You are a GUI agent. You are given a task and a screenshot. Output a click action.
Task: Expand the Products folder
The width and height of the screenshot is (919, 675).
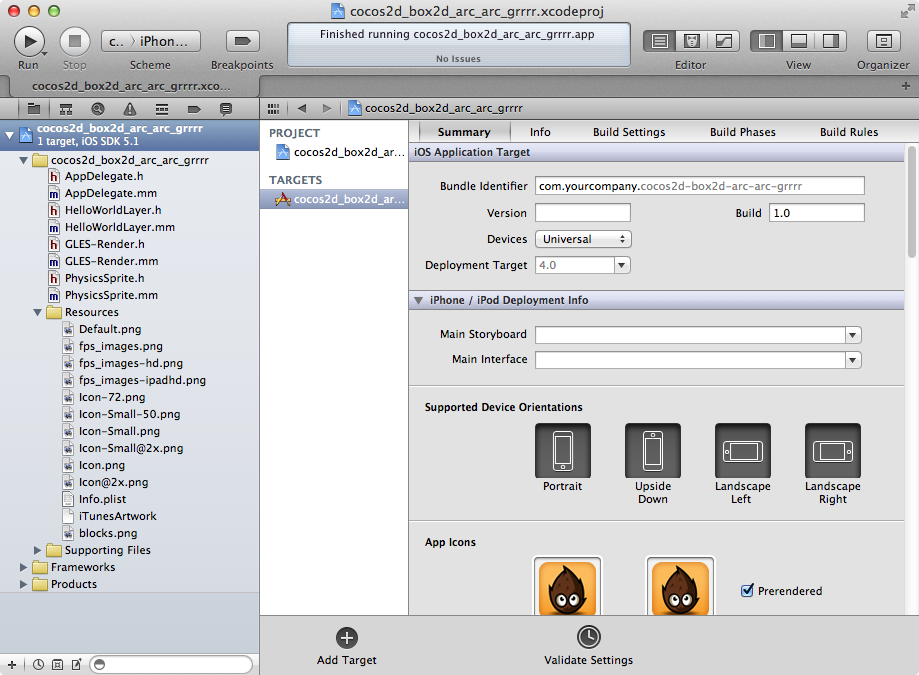pyautogui.click(x=23, y=584)
